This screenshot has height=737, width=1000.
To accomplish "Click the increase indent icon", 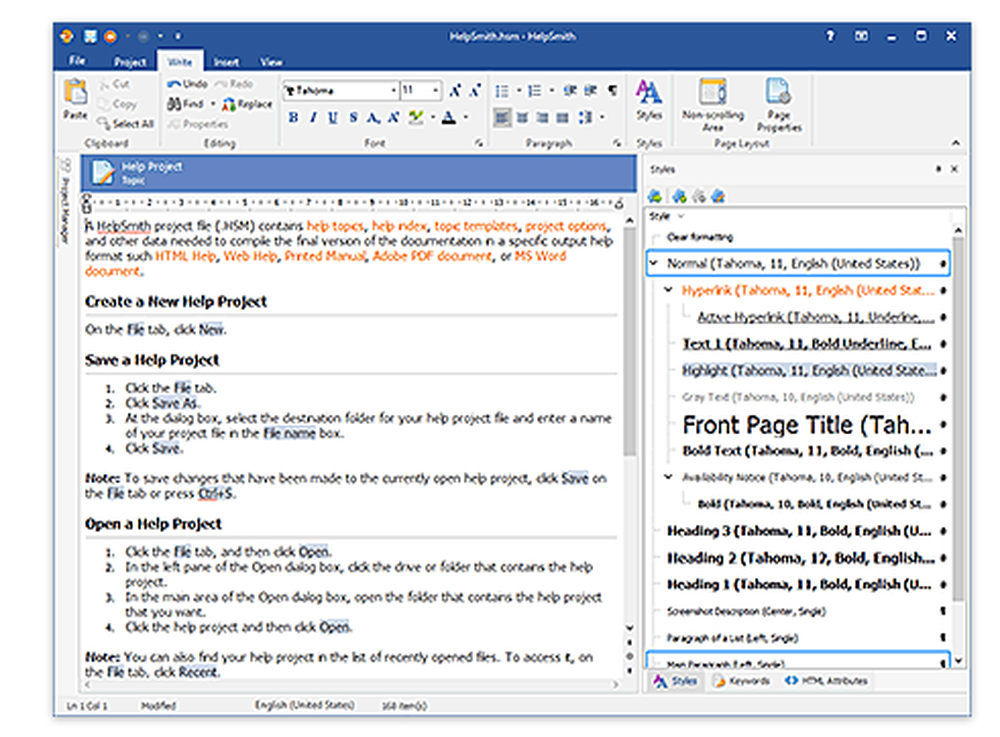I will (590, 91).
